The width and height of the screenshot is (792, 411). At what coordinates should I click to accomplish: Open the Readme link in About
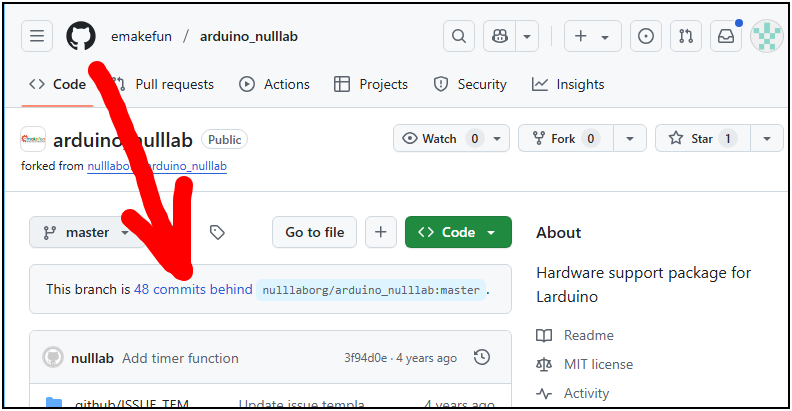[575, 335]
